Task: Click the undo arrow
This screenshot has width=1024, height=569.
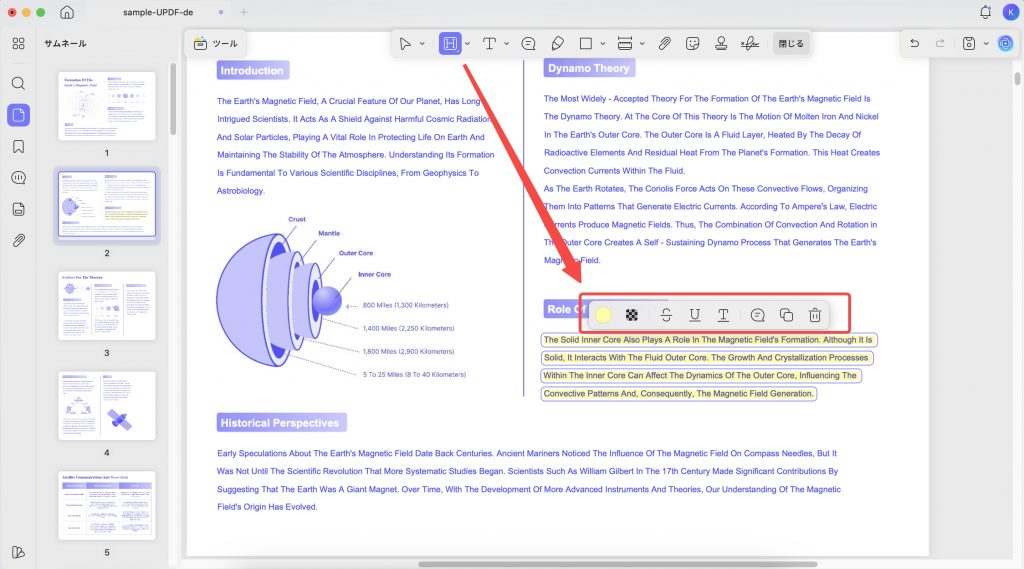Action: (x=914, y=43)
